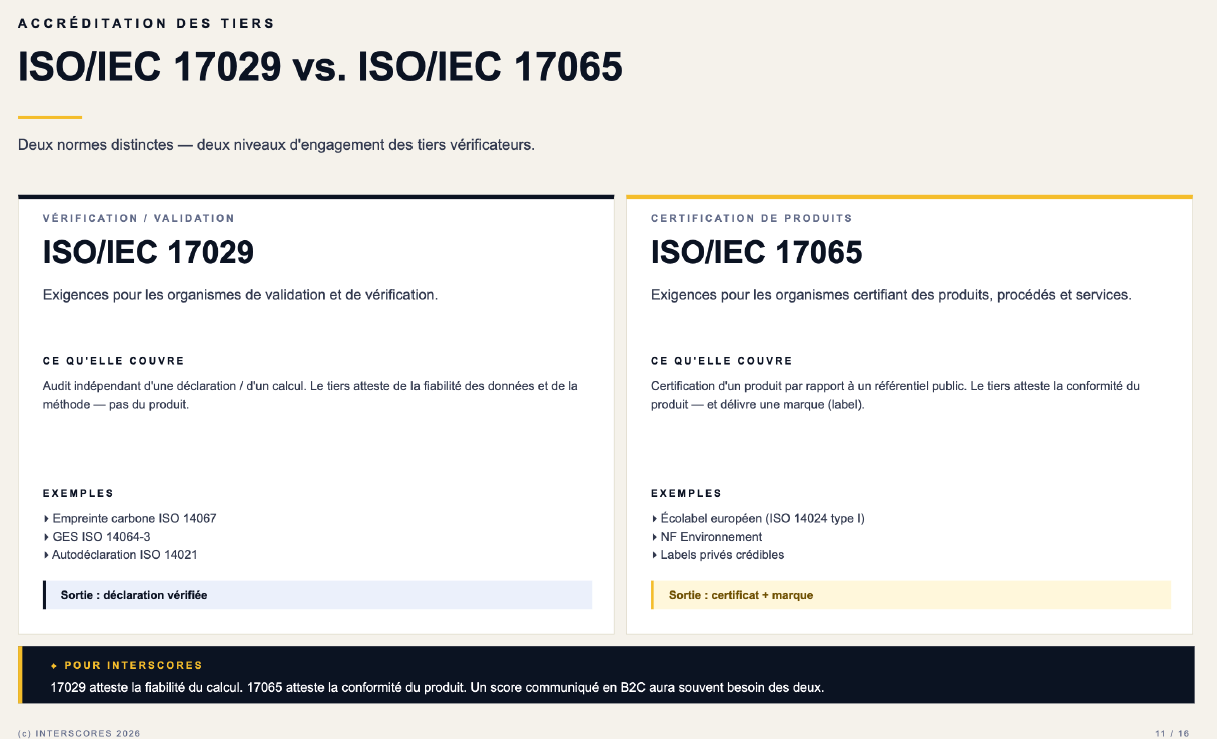Click the arrow bullet before Autodéclaration ISO 14021

[46, 555]
